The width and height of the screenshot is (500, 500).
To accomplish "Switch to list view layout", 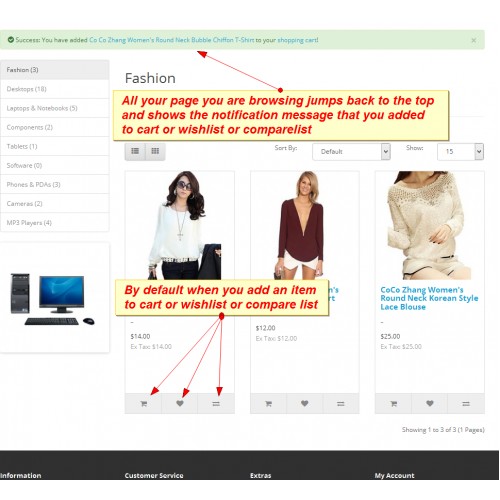I will pyautogui.click(x=135, y=151).
